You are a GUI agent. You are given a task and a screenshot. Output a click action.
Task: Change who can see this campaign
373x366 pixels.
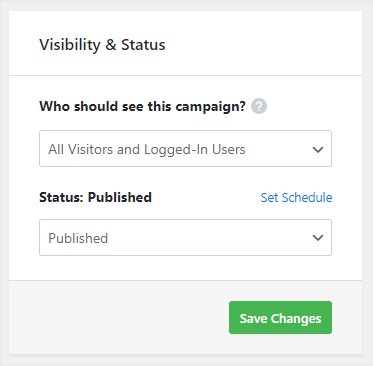[x=185, y=149]
